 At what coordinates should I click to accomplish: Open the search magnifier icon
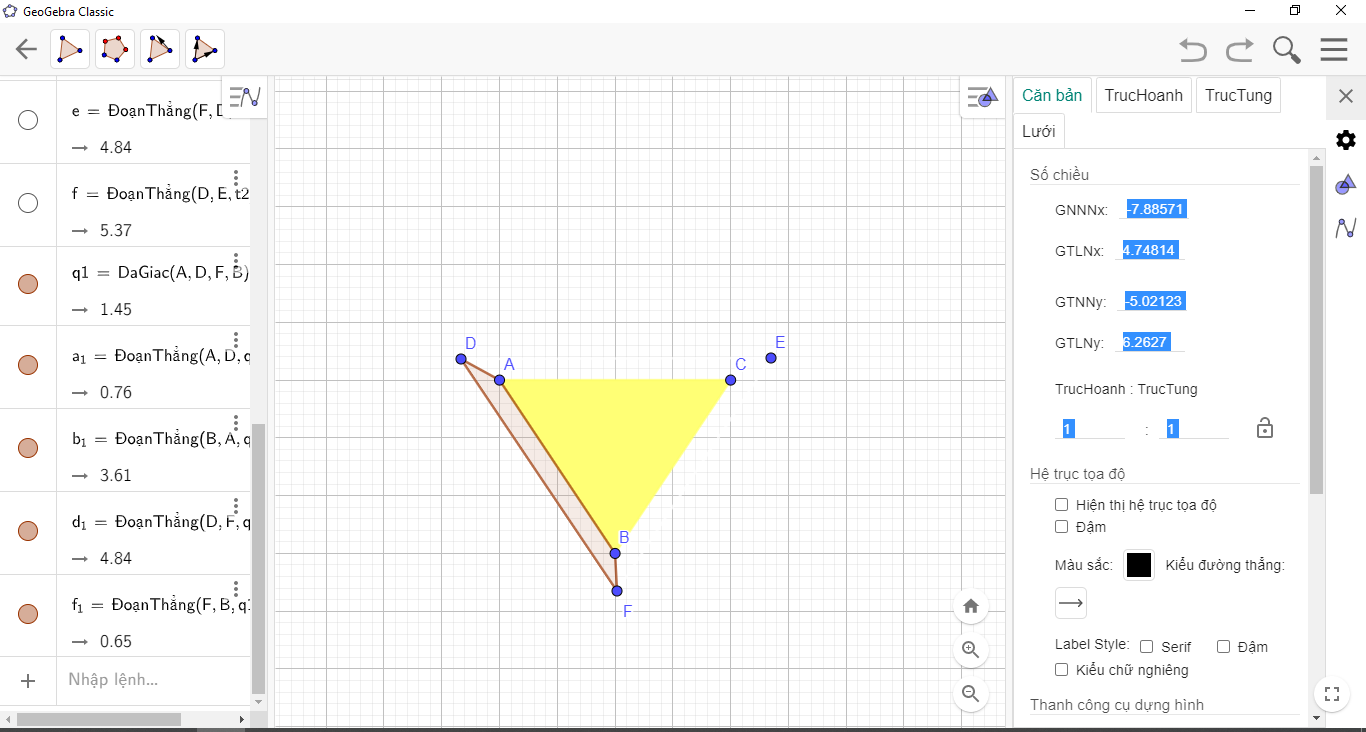click(x=1286, y=49)
